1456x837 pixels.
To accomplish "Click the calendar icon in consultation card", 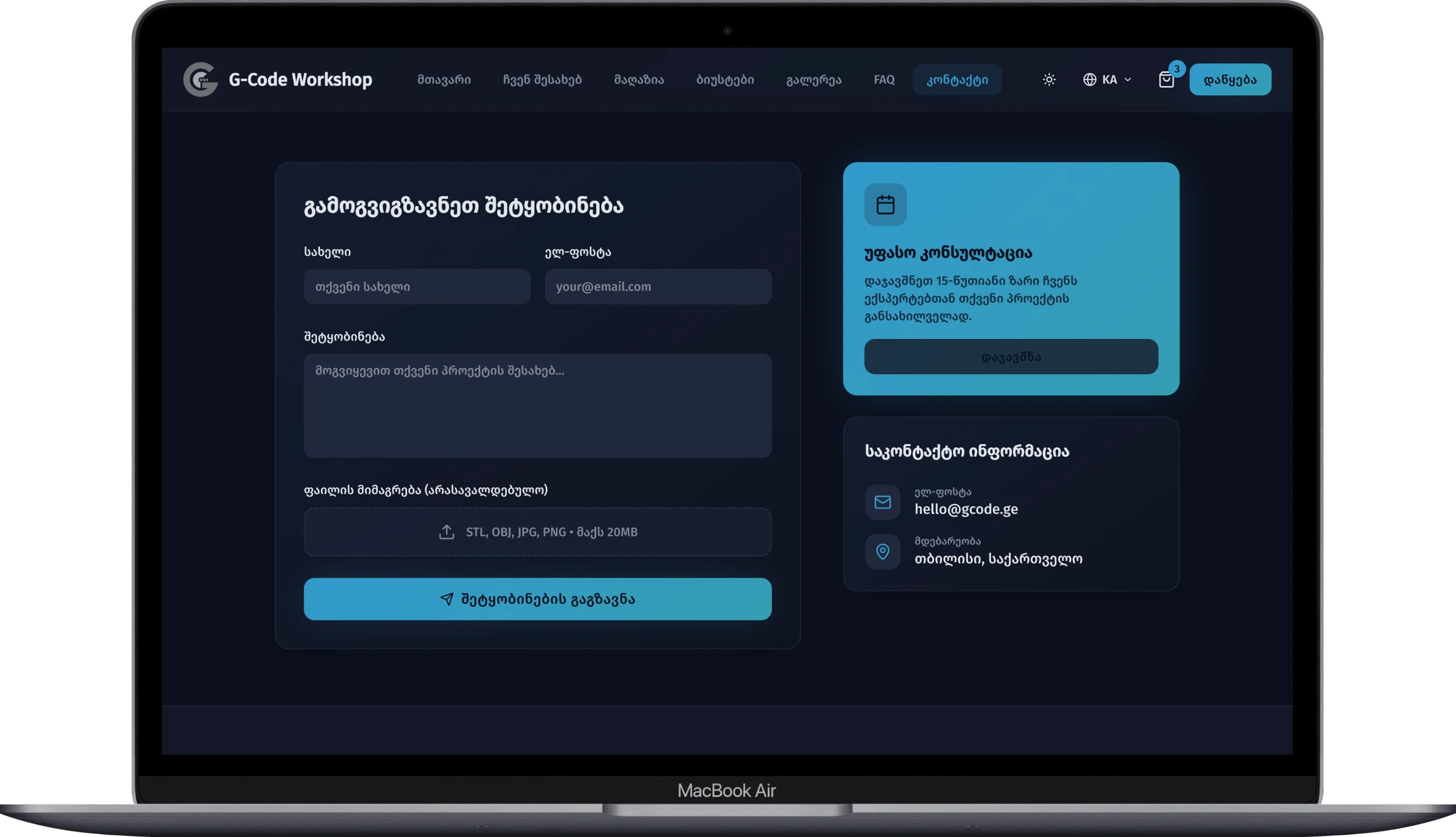I will (885, 205).
